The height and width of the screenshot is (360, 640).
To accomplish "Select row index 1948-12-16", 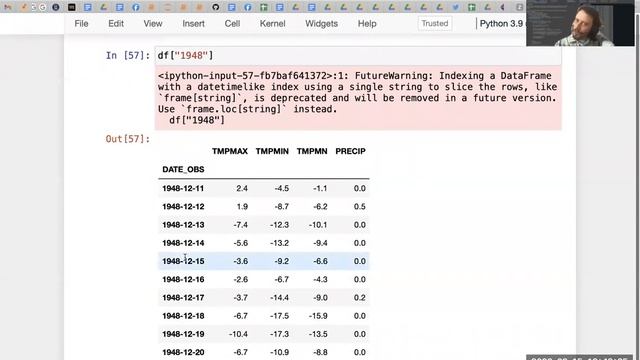I will coord(183,280).
